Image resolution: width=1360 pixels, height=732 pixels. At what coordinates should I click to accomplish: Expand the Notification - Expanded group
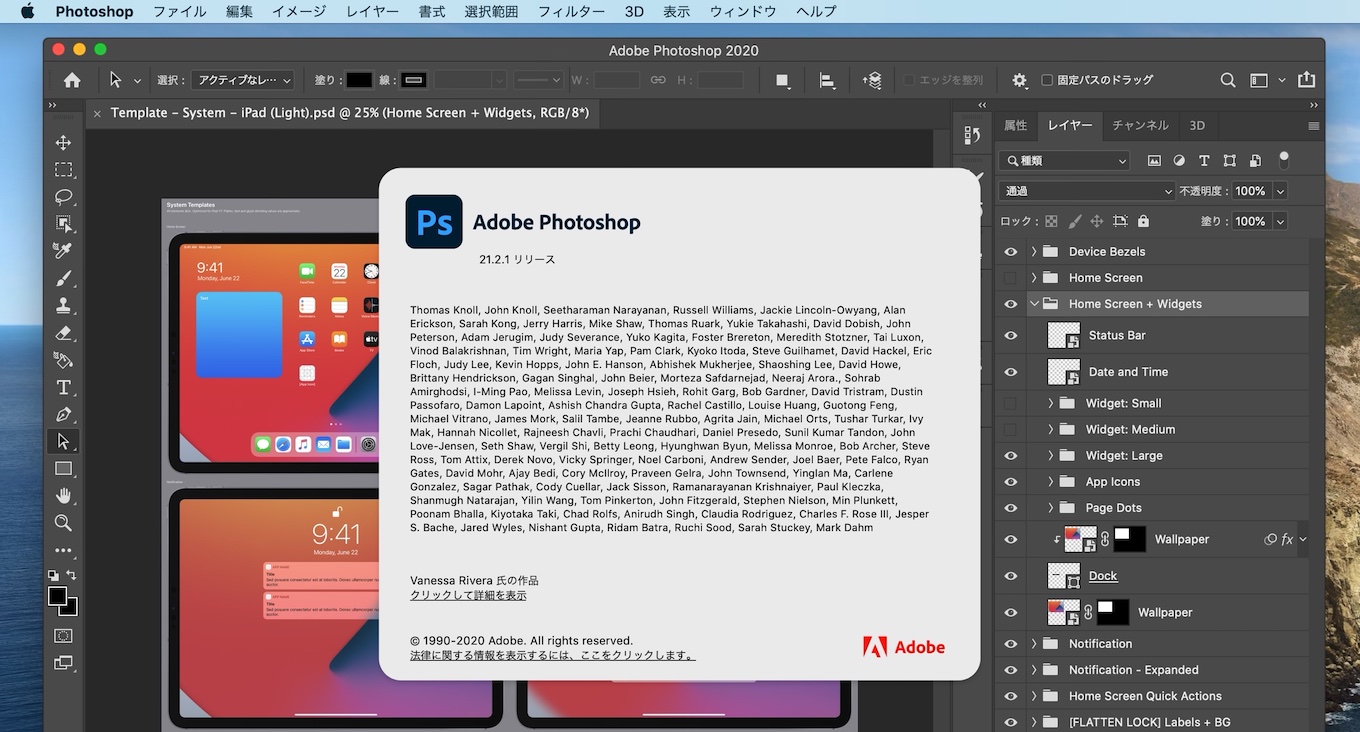click(1034, 670)
